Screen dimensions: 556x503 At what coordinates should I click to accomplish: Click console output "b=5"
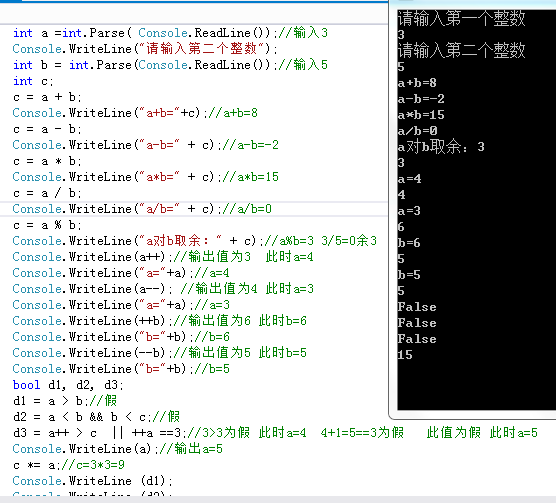pyautogui.click(x=409, y=275)
